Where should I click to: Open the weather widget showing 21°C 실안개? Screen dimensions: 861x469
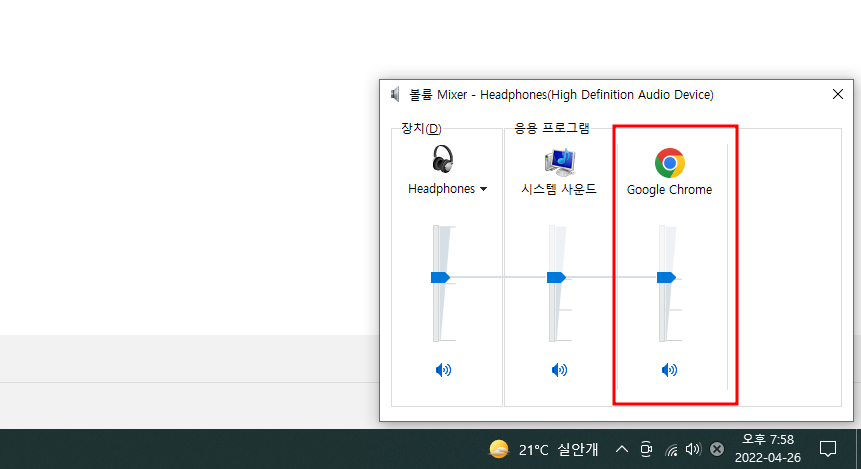543,450
